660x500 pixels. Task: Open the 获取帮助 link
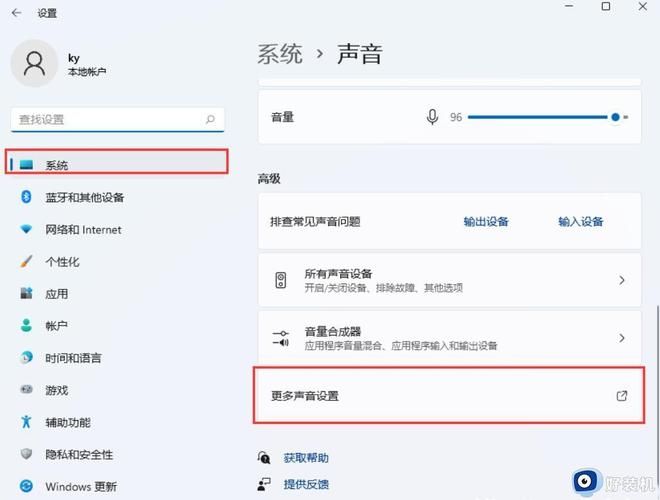(x=305, y=458)
